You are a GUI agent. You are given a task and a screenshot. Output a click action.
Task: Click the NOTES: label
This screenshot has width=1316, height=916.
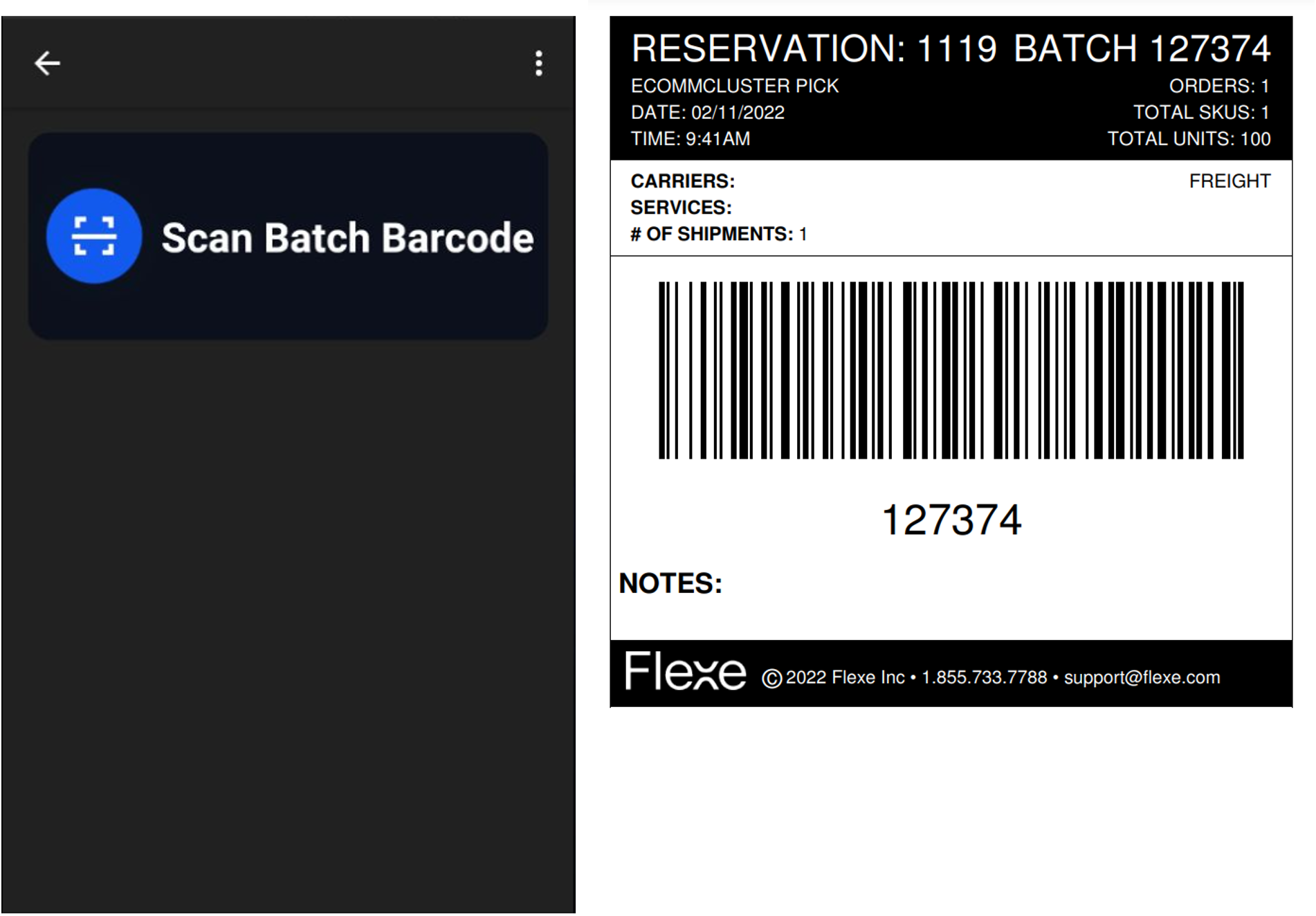670,583
